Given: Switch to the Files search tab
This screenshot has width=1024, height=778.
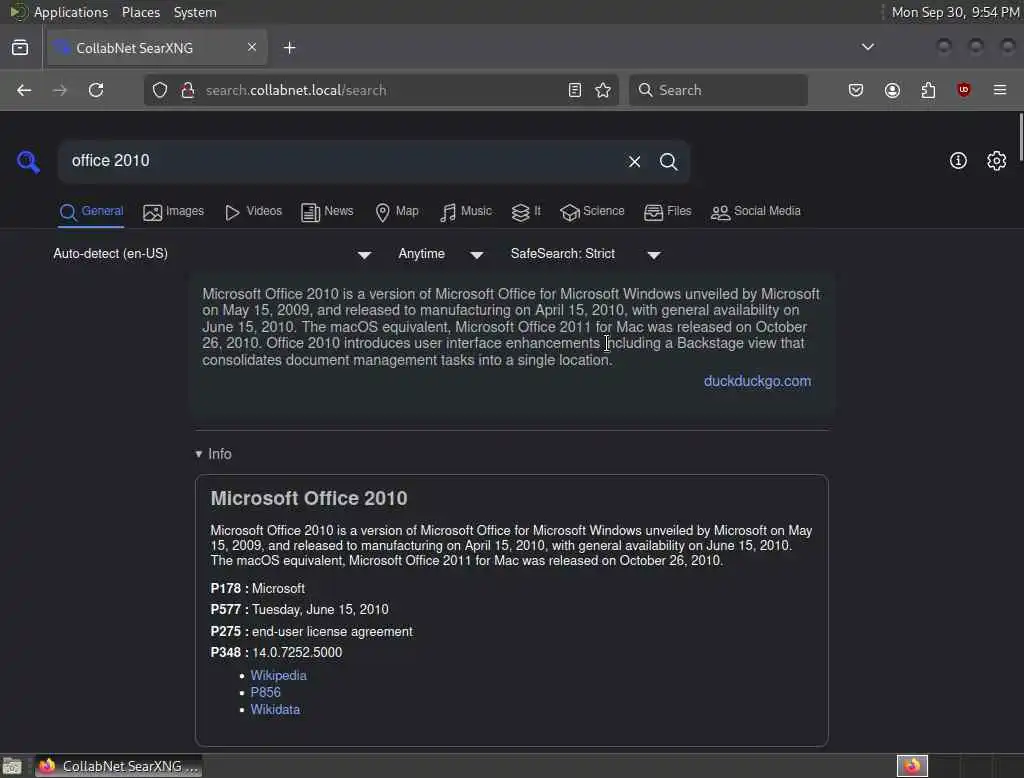Looking at the screenshot, I should [x=667, y=212].
